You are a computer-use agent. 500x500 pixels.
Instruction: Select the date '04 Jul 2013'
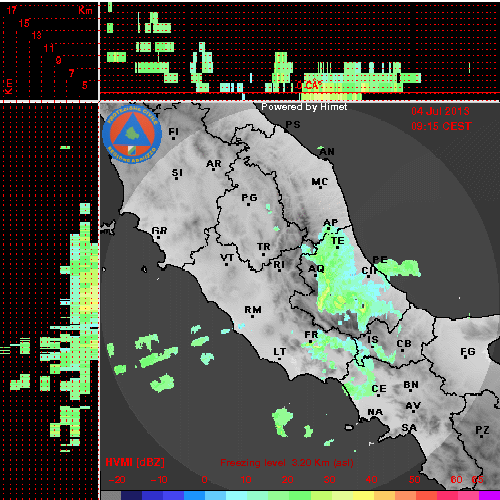point(440,111)
